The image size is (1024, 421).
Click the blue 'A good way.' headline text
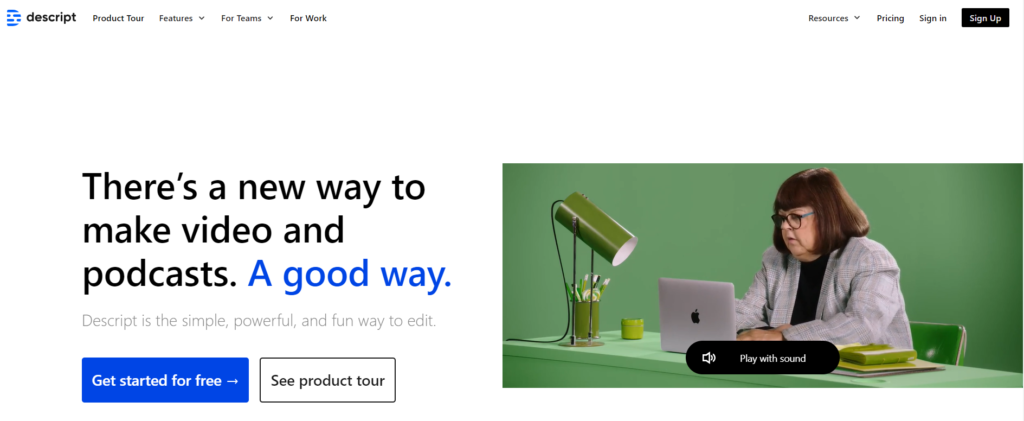click(x=349, y=274)
